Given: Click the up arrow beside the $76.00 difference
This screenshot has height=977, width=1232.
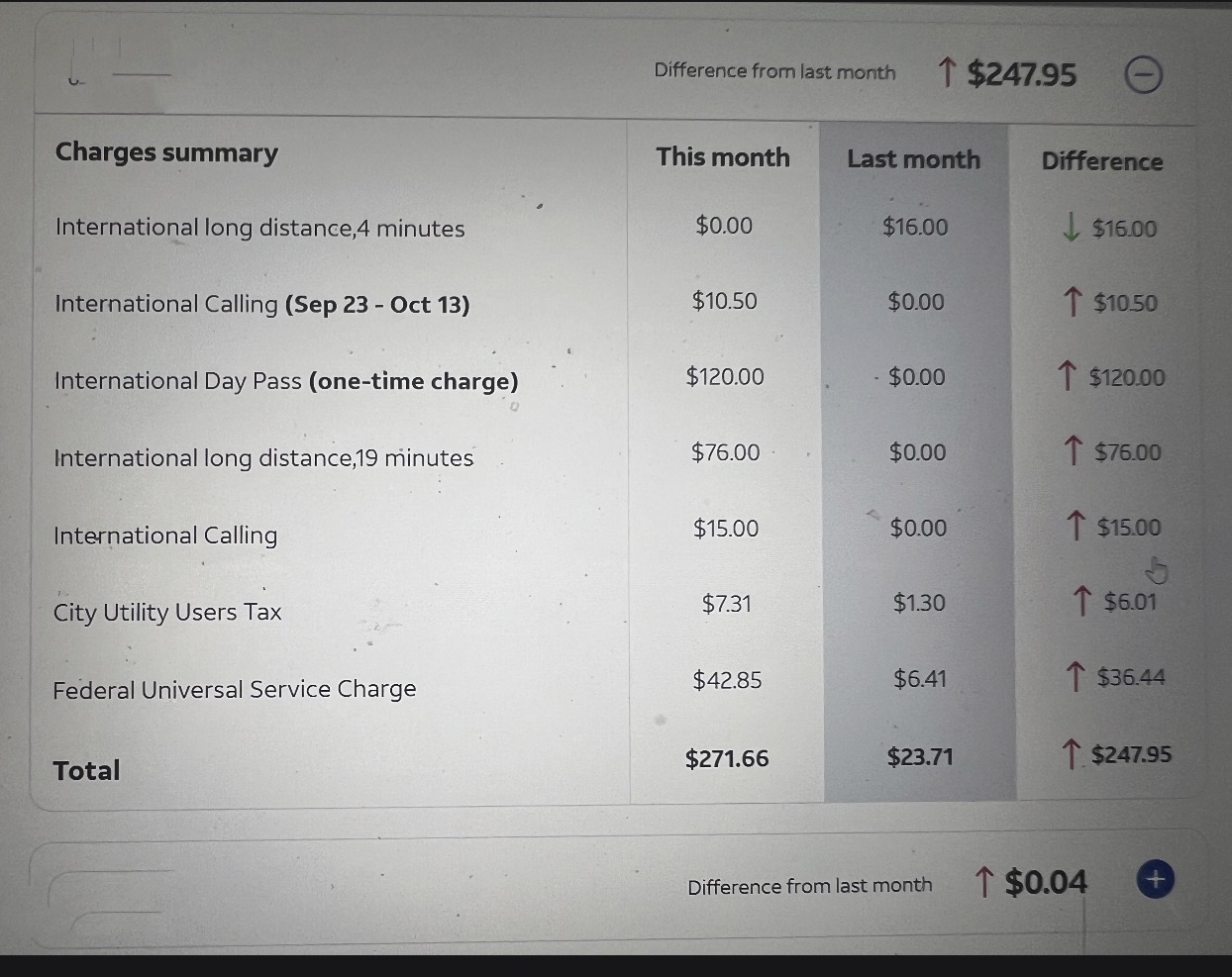Looking at the screenshot, I should click(1073, 451).
